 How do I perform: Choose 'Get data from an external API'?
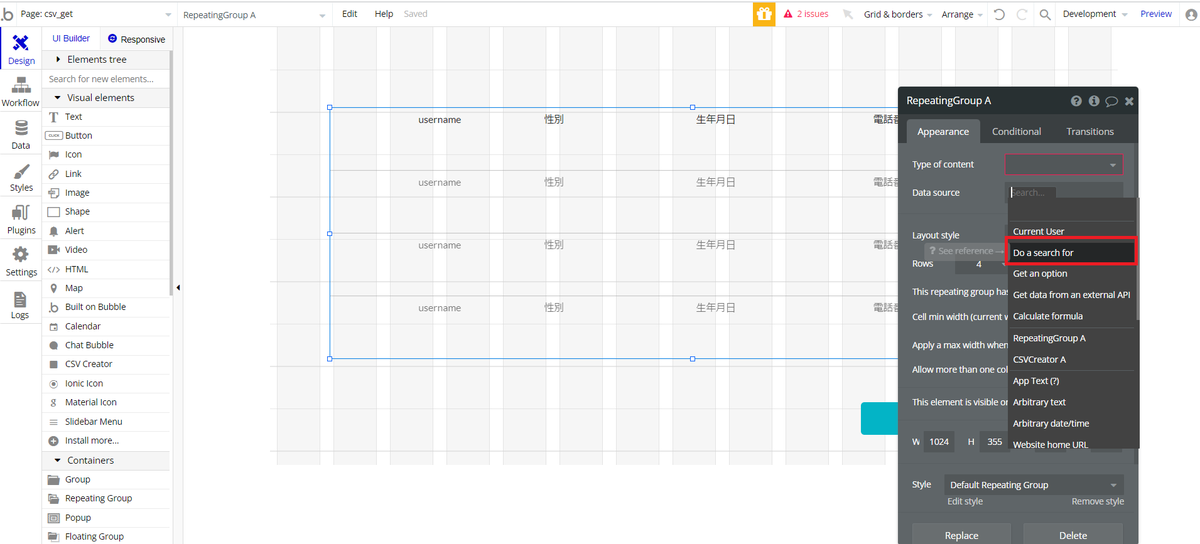pos(1072,295)
